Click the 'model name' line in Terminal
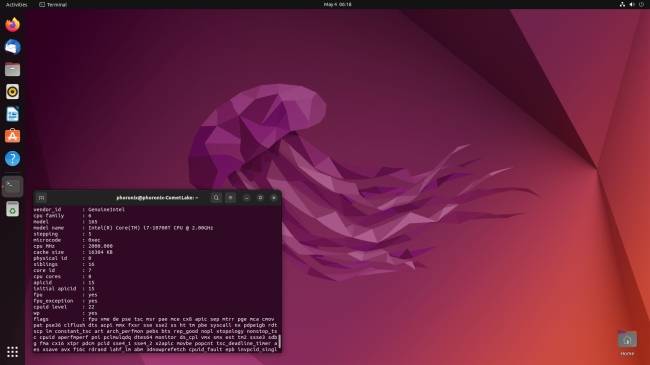The height and width of the screenshot is (365, 650). pyautogui.click(x=123, y=228)
